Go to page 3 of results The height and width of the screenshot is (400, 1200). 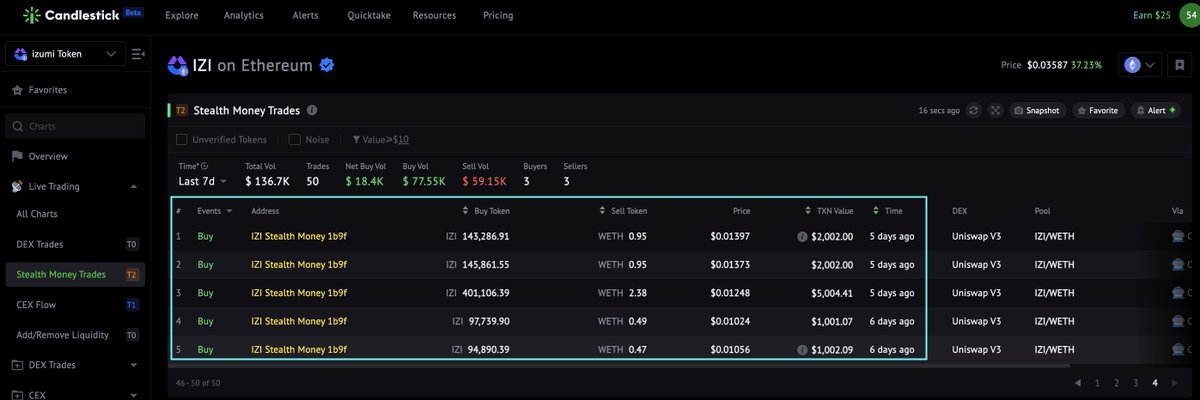tap(1135, 383)
